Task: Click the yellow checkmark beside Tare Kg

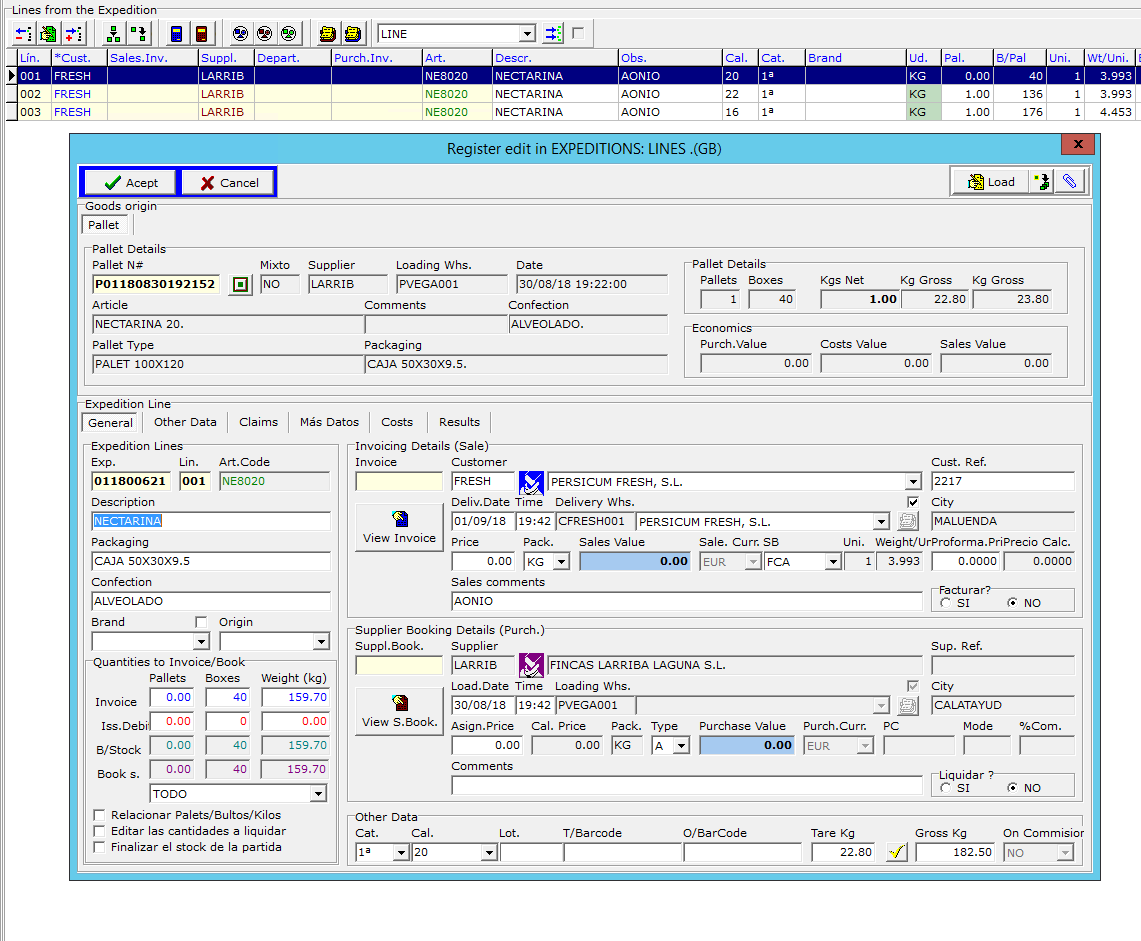Action: tap(897, 853)
